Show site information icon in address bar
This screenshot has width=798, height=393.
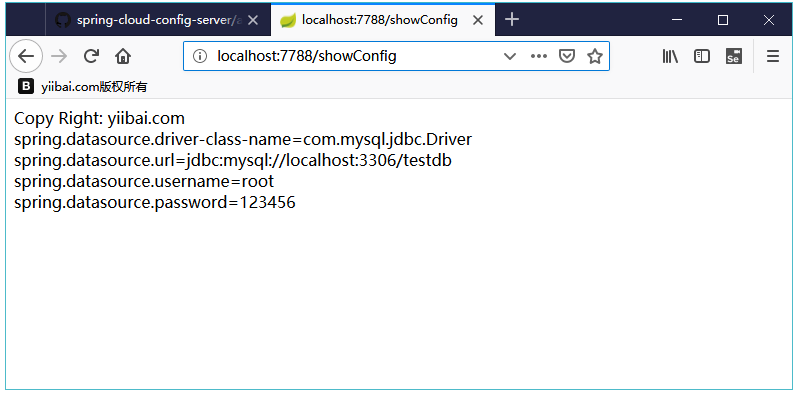[x=200, y=56]
